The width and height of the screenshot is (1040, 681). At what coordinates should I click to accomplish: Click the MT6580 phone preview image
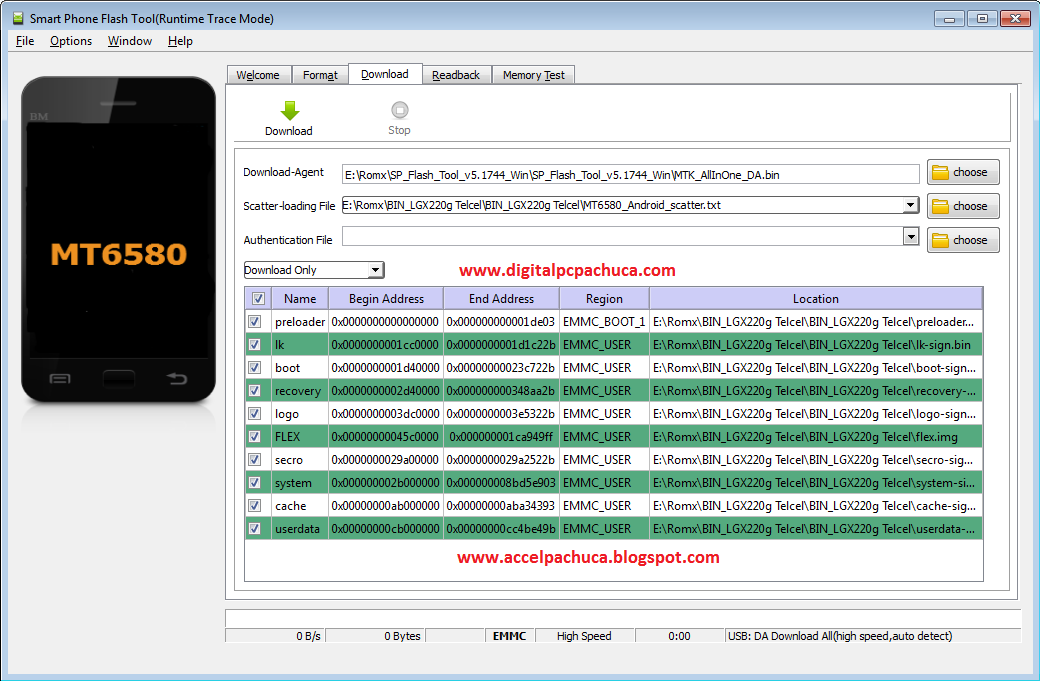[x=119, y=239]
